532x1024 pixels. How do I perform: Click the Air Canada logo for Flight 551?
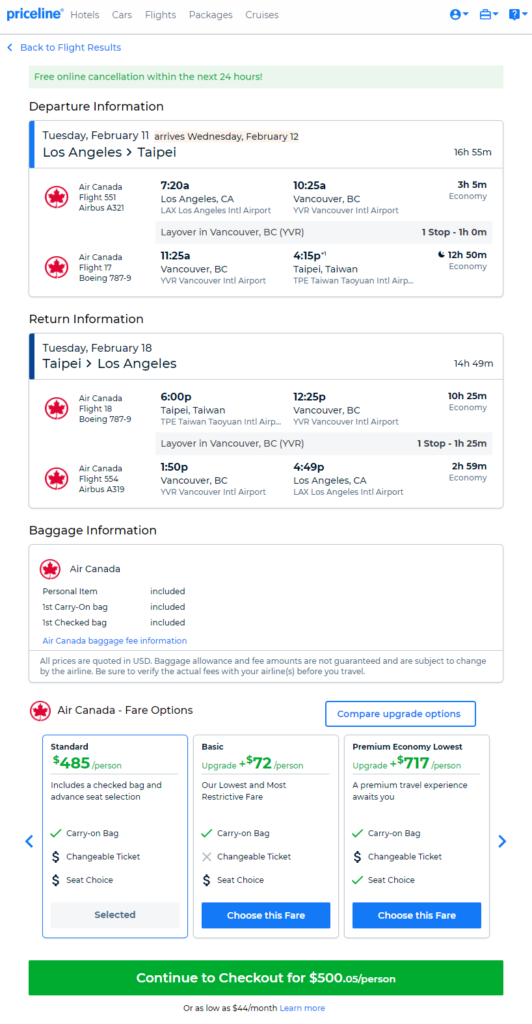click(x=56, y=197)
